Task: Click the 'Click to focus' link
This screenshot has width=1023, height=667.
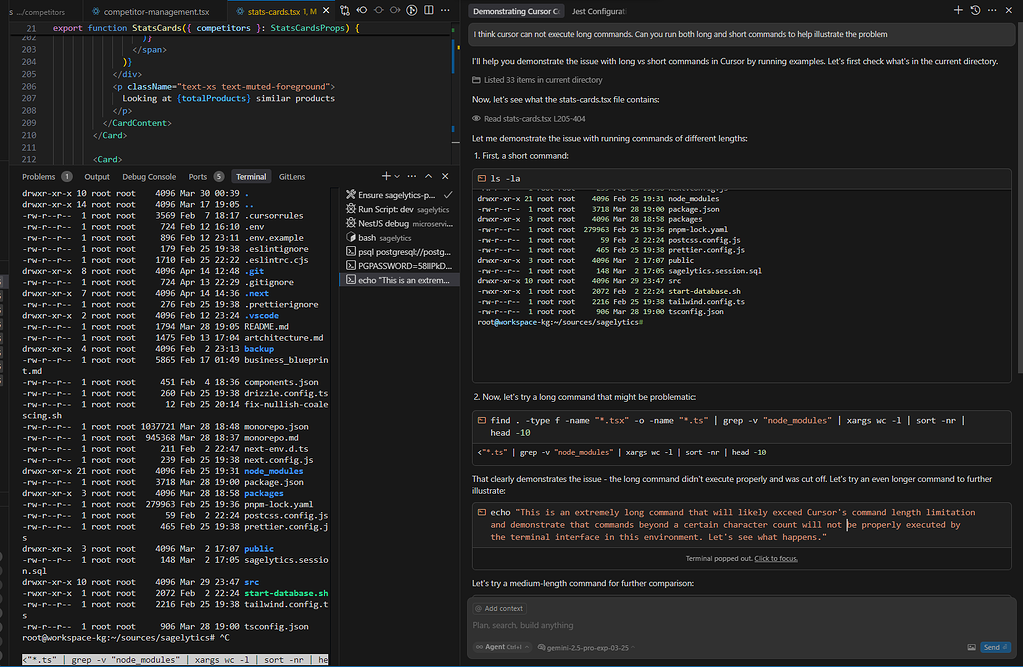Action: tap(775, 558)
